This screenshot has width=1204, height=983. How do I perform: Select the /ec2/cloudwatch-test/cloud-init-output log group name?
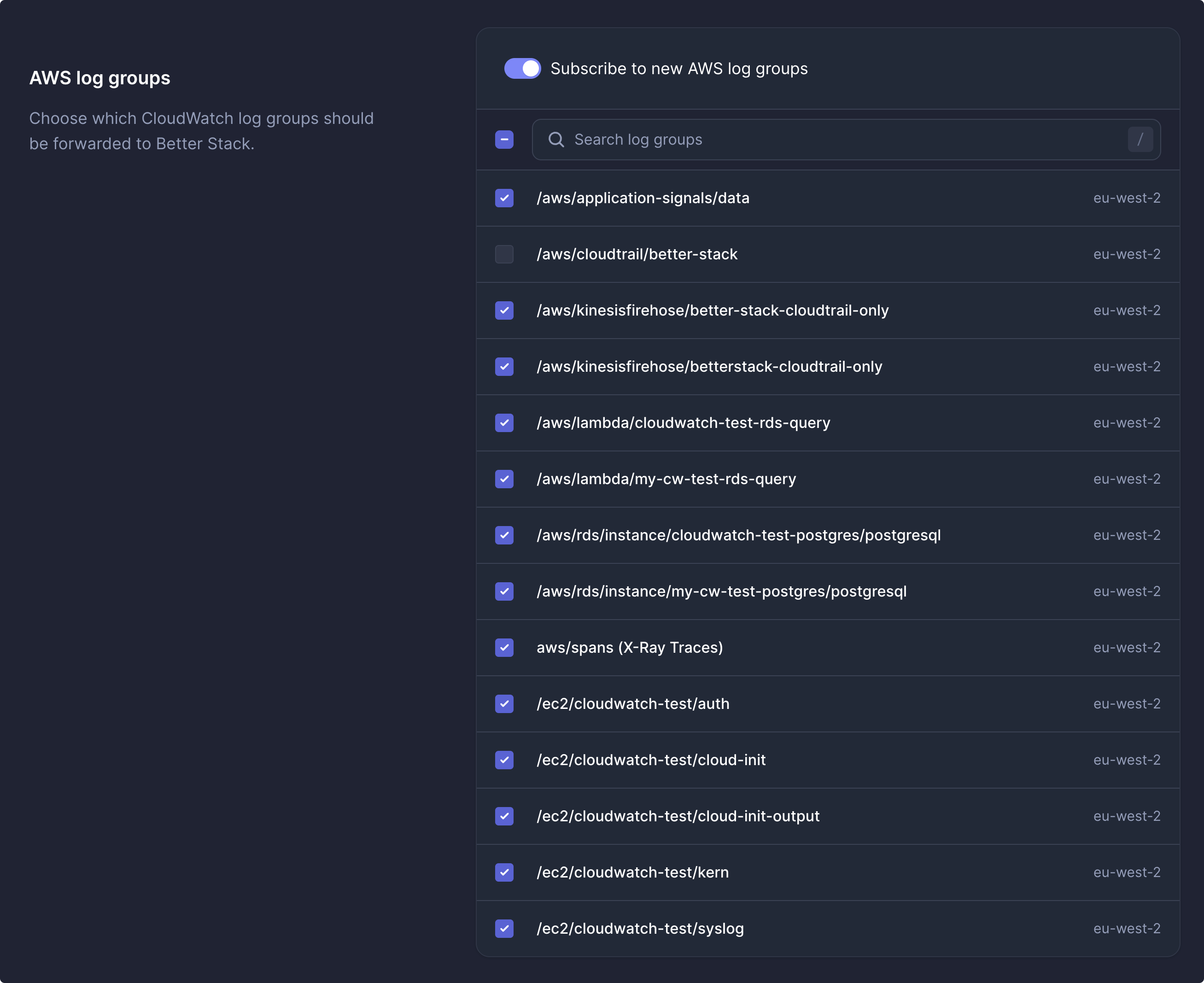click(x=678, y=816)
